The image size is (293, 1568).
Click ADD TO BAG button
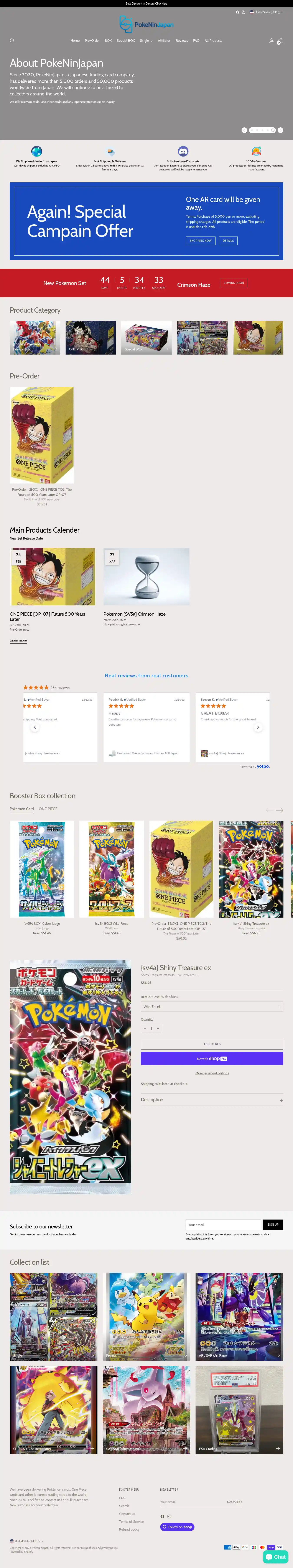[212, 1045]
